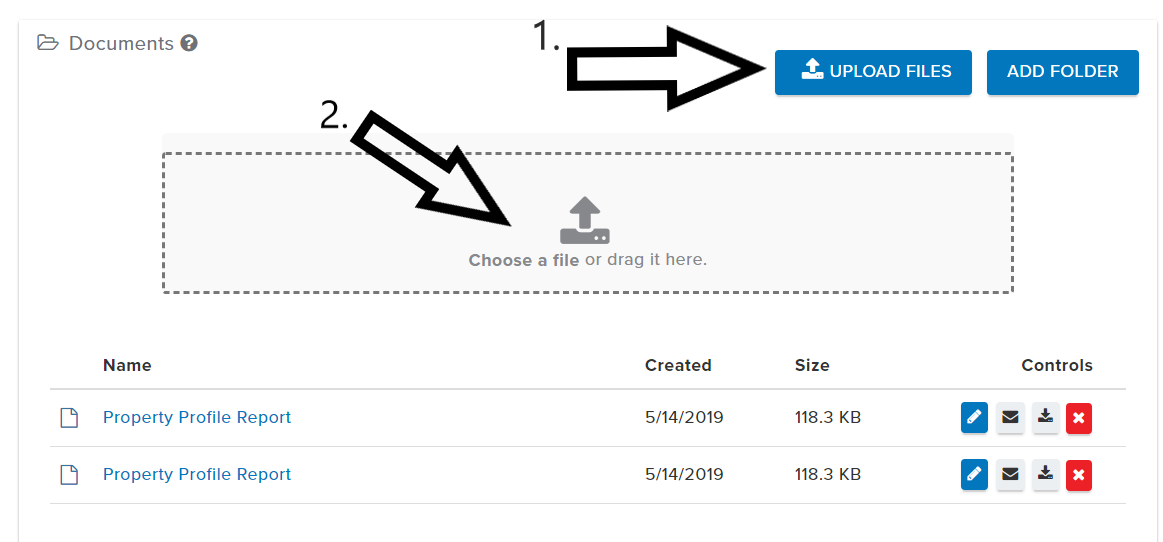Delete the first Property Profile Report
Screen dimensions: 1163x542
(x=1079, y=418)
